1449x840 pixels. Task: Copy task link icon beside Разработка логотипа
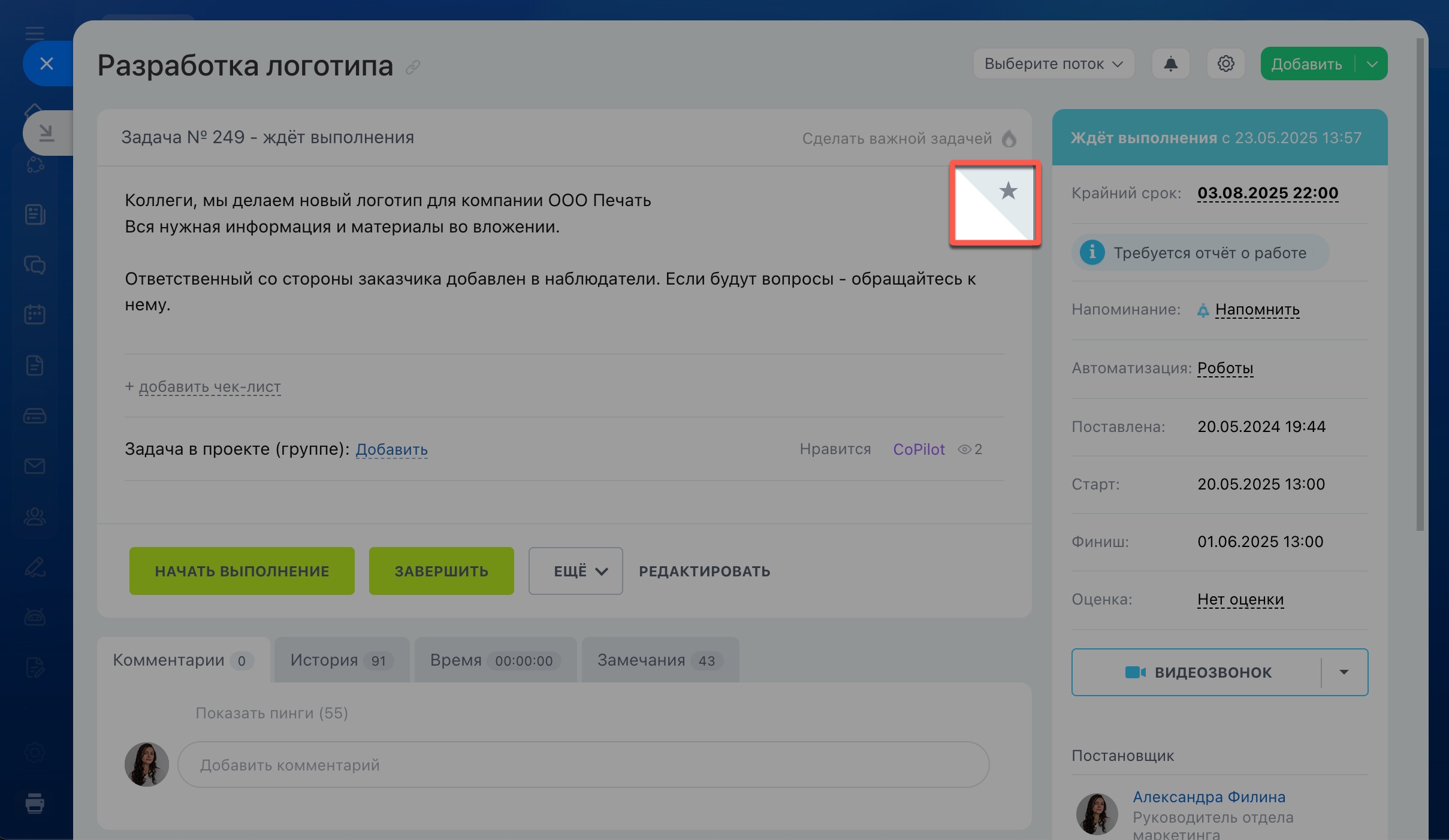point(413,67)
